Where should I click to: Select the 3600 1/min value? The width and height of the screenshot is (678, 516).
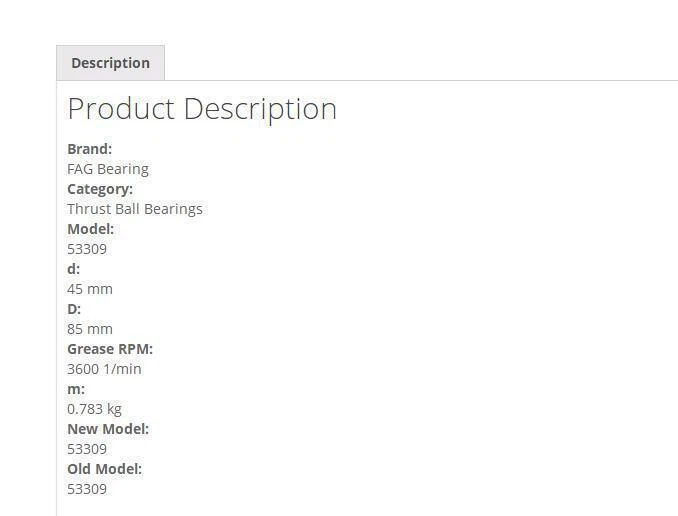[104, 369]
